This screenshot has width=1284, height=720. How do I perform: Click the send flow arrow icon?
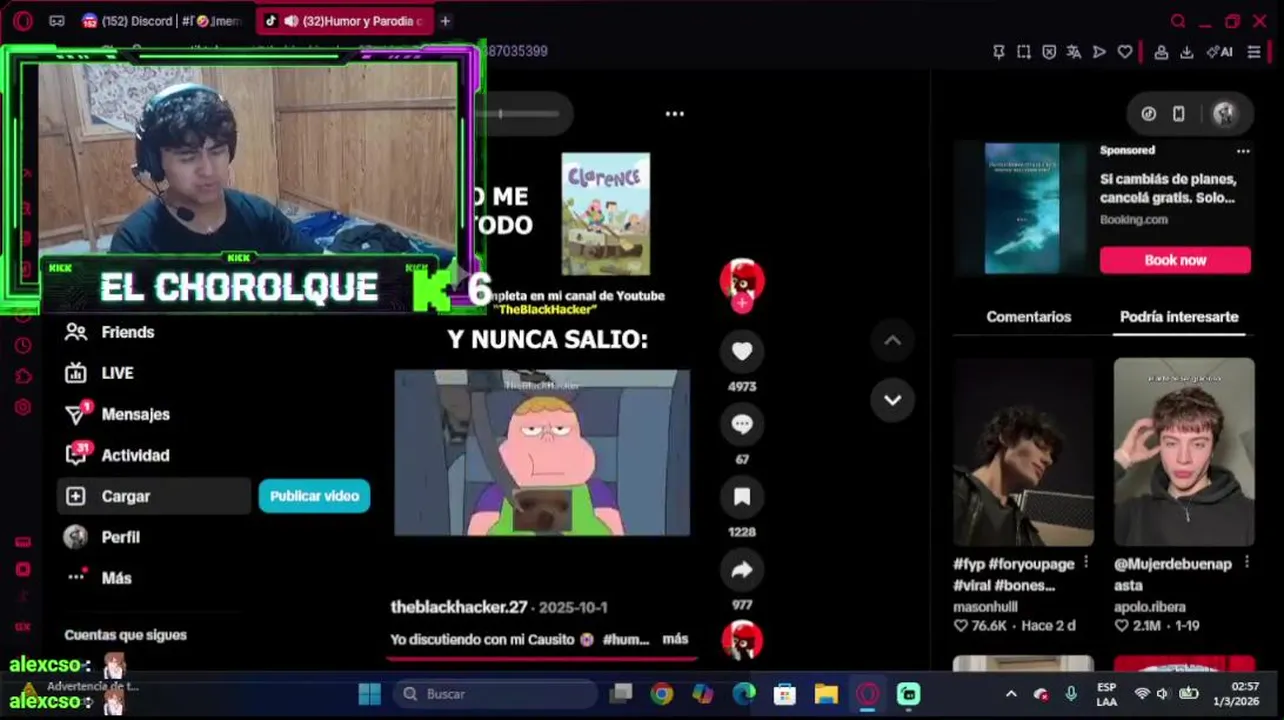(x=1099, y=52)
